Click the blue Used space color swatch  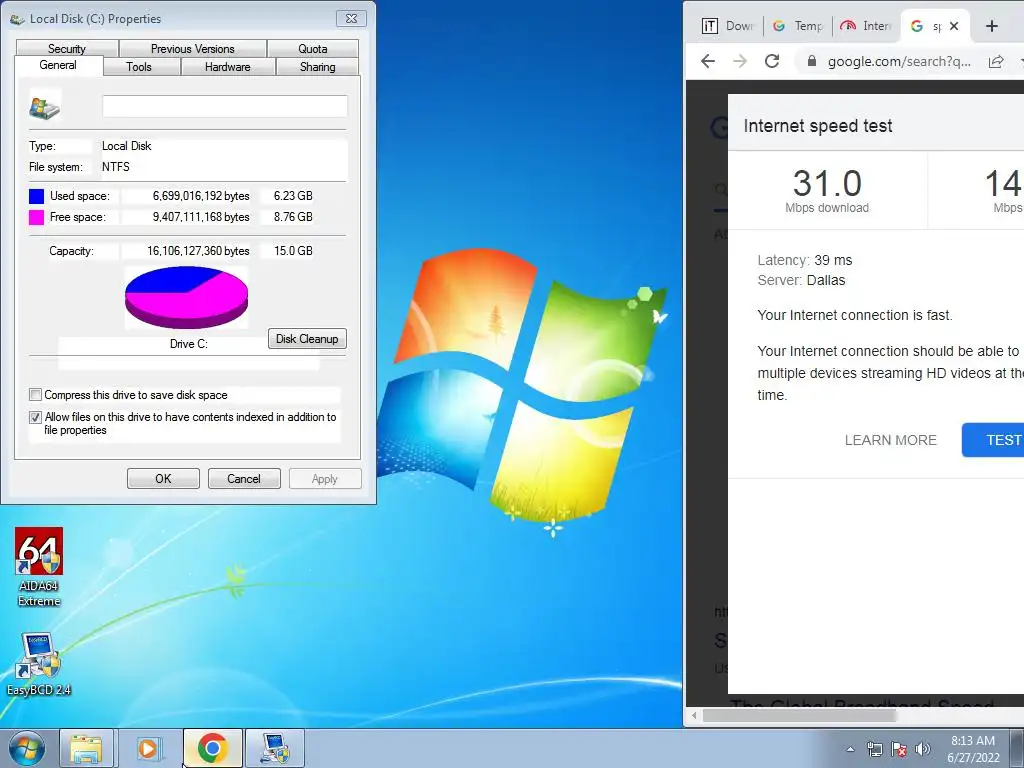[x=37, y=196]
